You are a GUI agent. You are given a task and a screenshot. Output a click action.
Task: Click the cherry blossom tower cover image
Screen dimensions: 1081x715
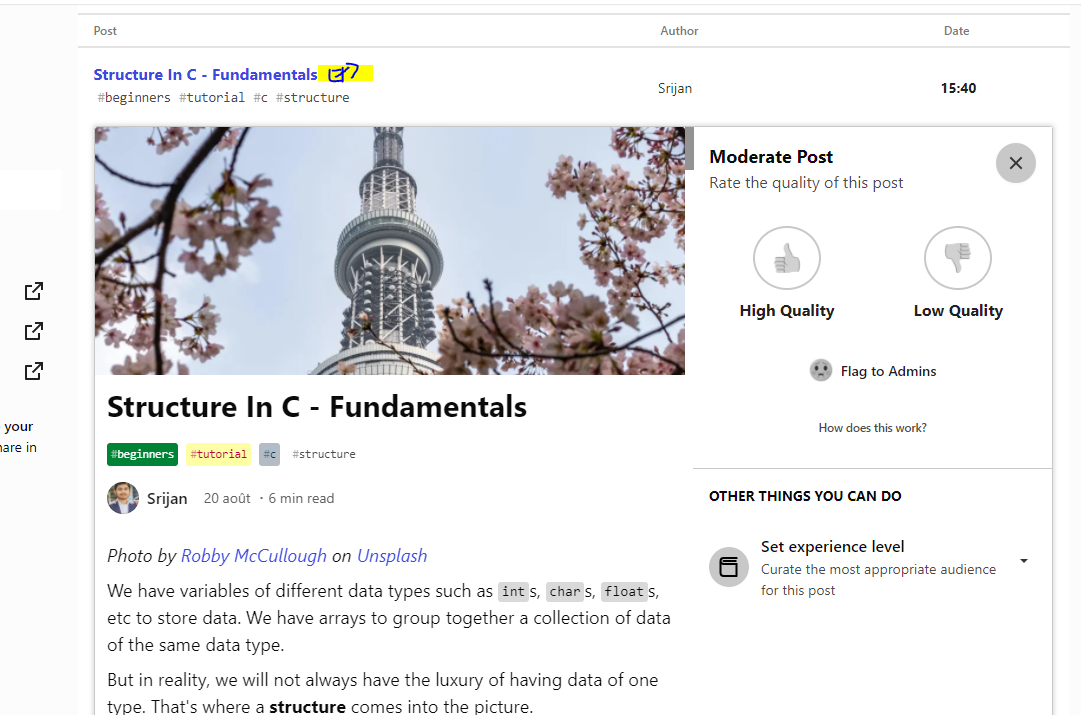390,250
